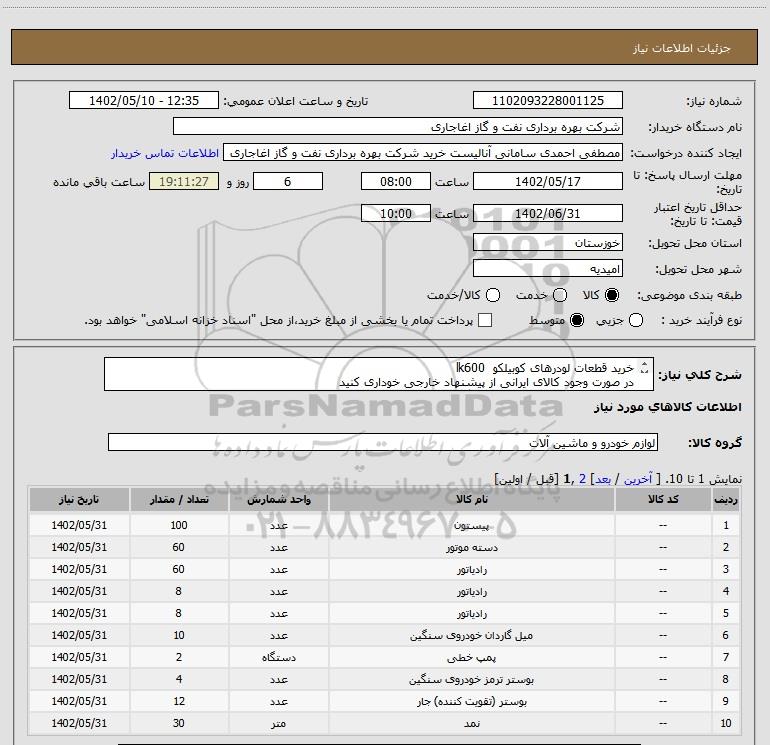
Task: Select the کالا/خدمت radio option
Action: click(x=493, y=295)
